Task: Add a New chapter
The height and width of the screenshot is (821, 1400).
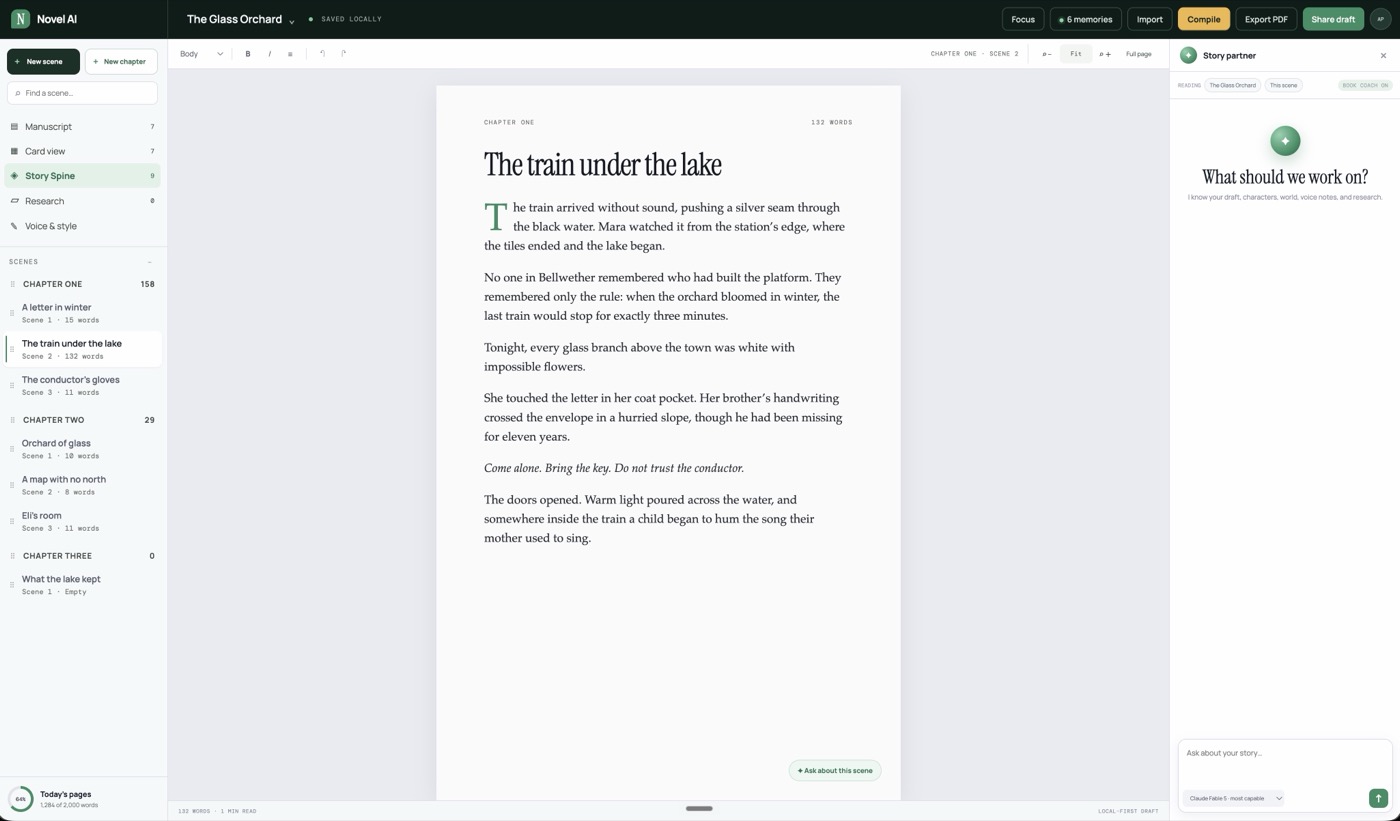Action: click(x=121, y=62)
